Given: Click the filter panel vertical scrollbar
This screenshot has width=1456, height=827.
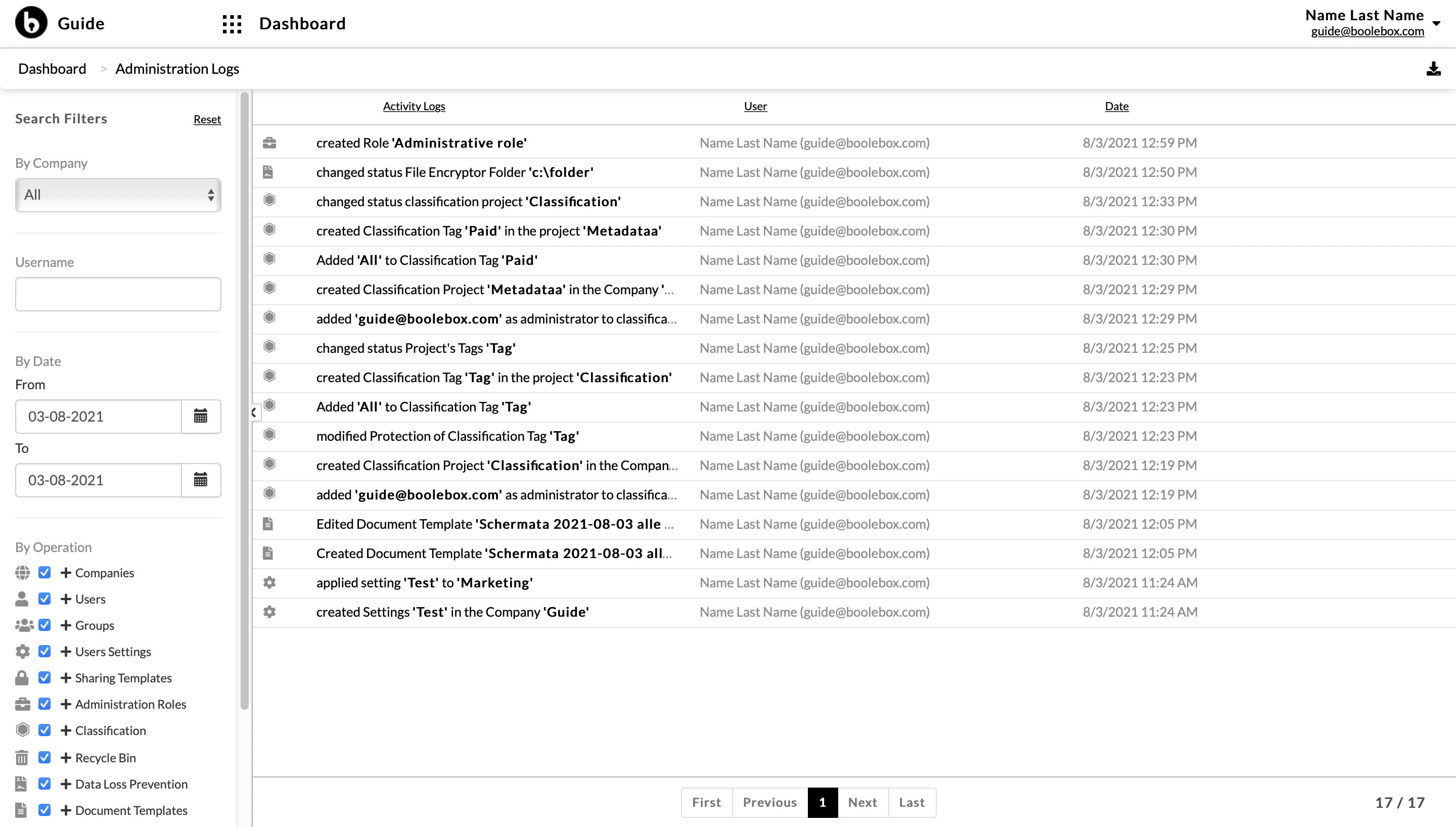Looking at the screenshot, I should (x=245, y=400).
